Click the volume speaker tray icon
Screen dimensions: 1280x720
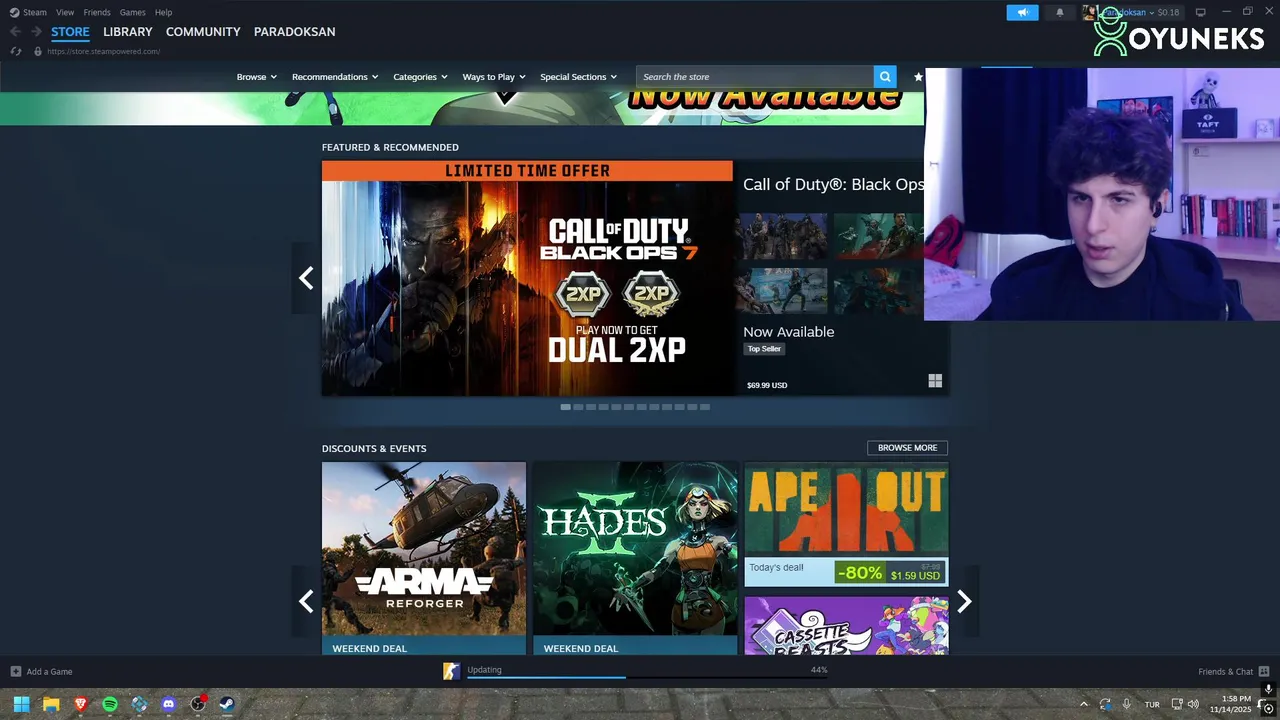[x=1193, y=704]
